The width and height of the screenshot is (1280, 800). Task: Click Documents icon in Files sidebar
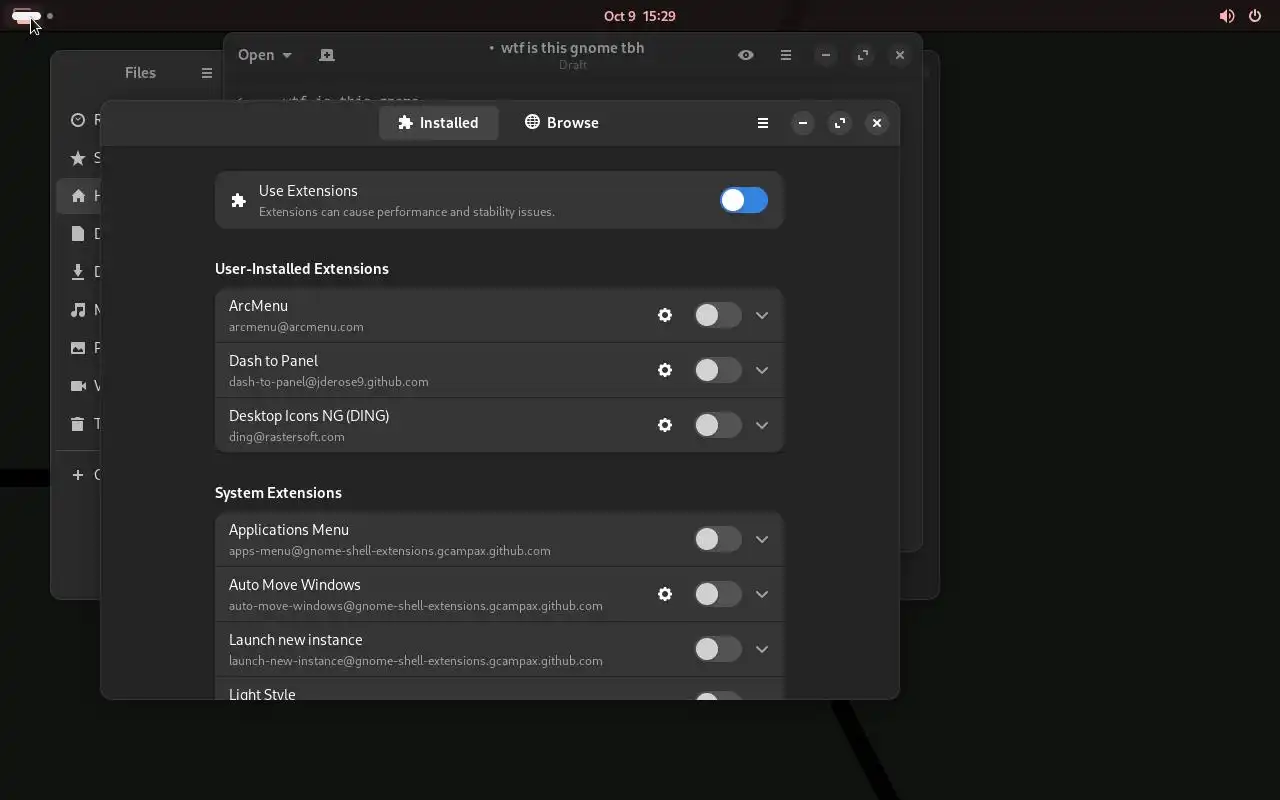pos(78,234)
